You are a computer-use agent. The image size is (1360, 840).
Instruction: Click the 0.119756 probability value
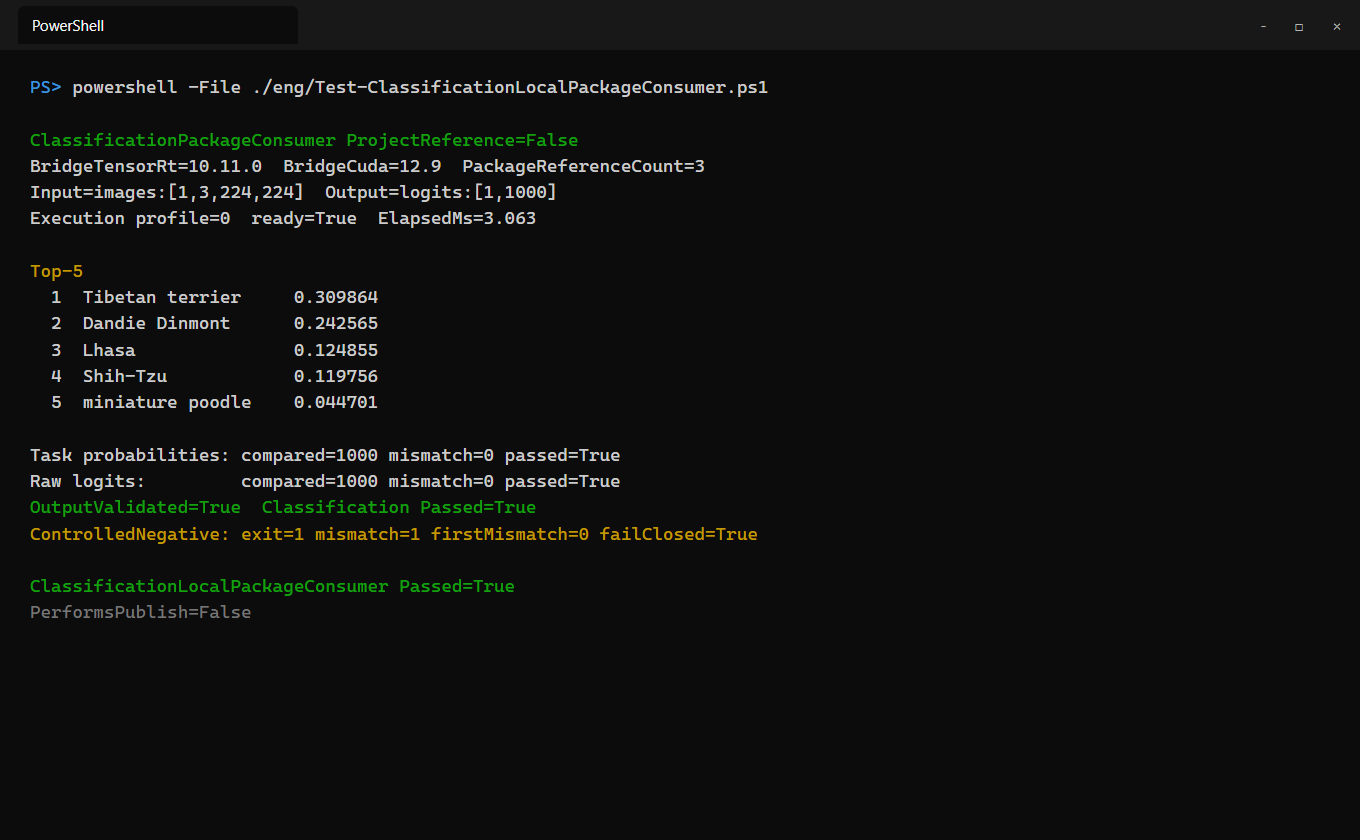pyautogui.click(x=336, y=376)
